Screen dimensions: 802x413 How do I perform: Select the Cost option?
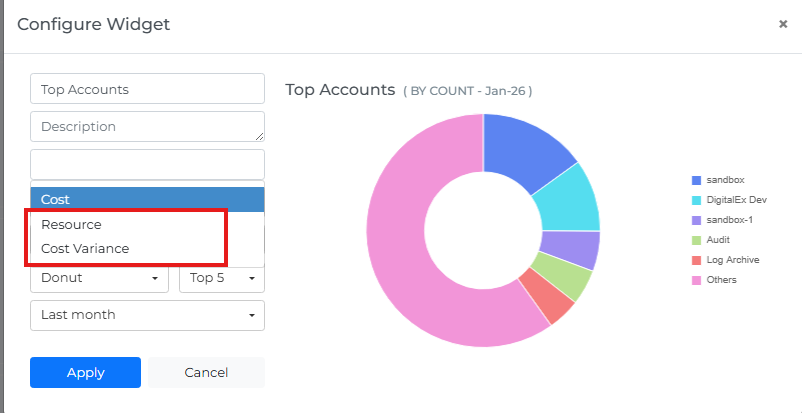point(147,199)
